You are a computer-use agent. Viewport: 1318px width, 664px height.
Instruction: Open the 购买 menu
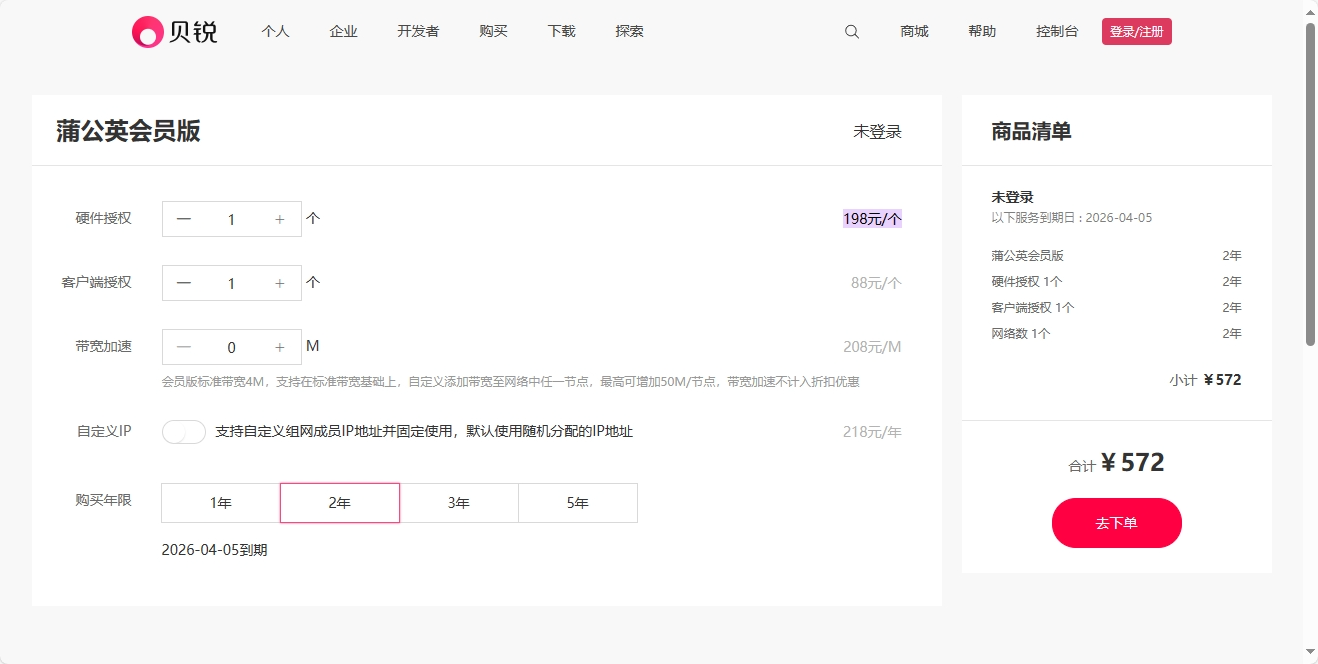(x=493, y=32)
